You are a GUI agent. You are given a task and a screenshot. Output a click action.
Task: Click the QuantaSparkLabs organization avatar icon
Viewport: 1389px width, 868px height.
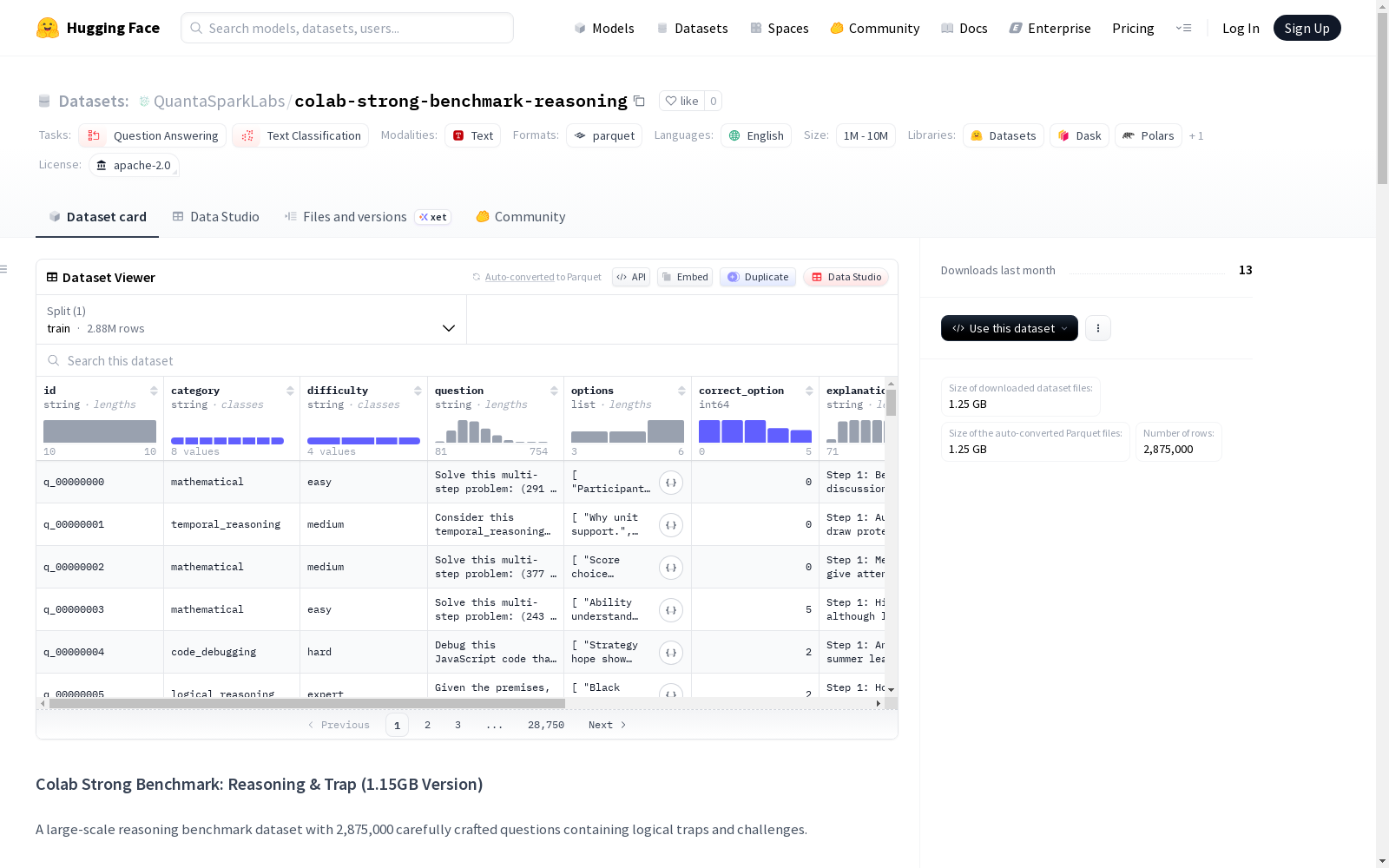[144, 102]
